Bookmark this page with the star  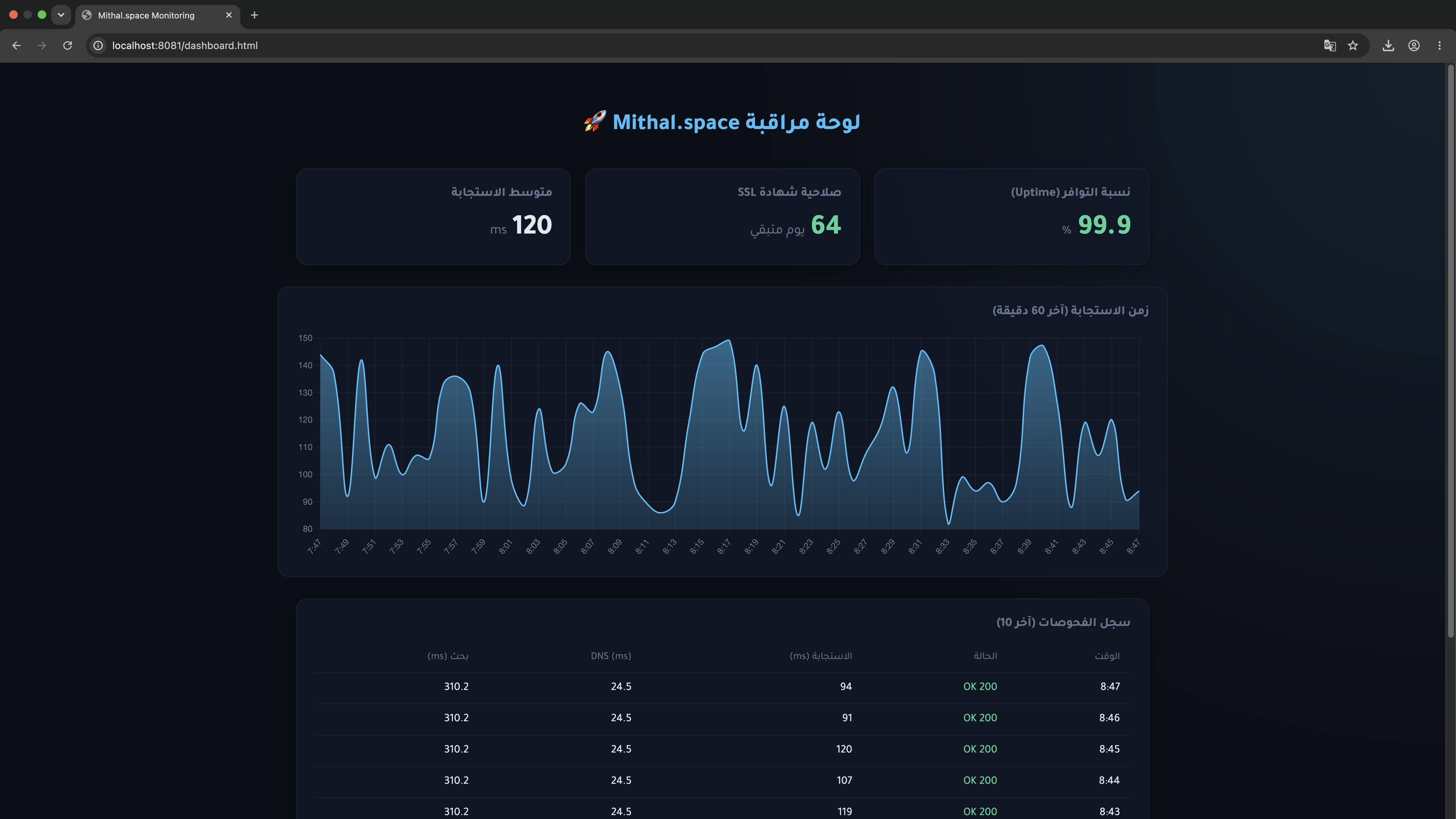(1353, 46)
